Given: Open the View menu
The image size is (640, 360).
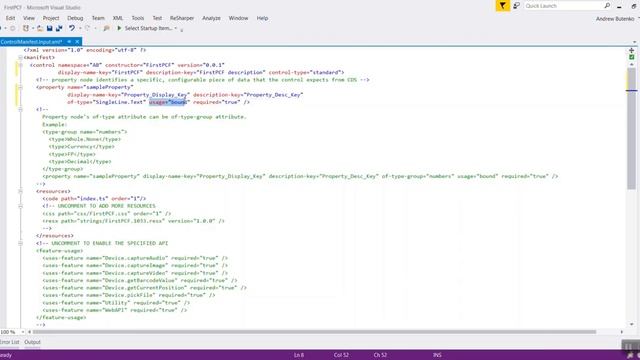Looking at the screenshot, I should pos(29,18).
